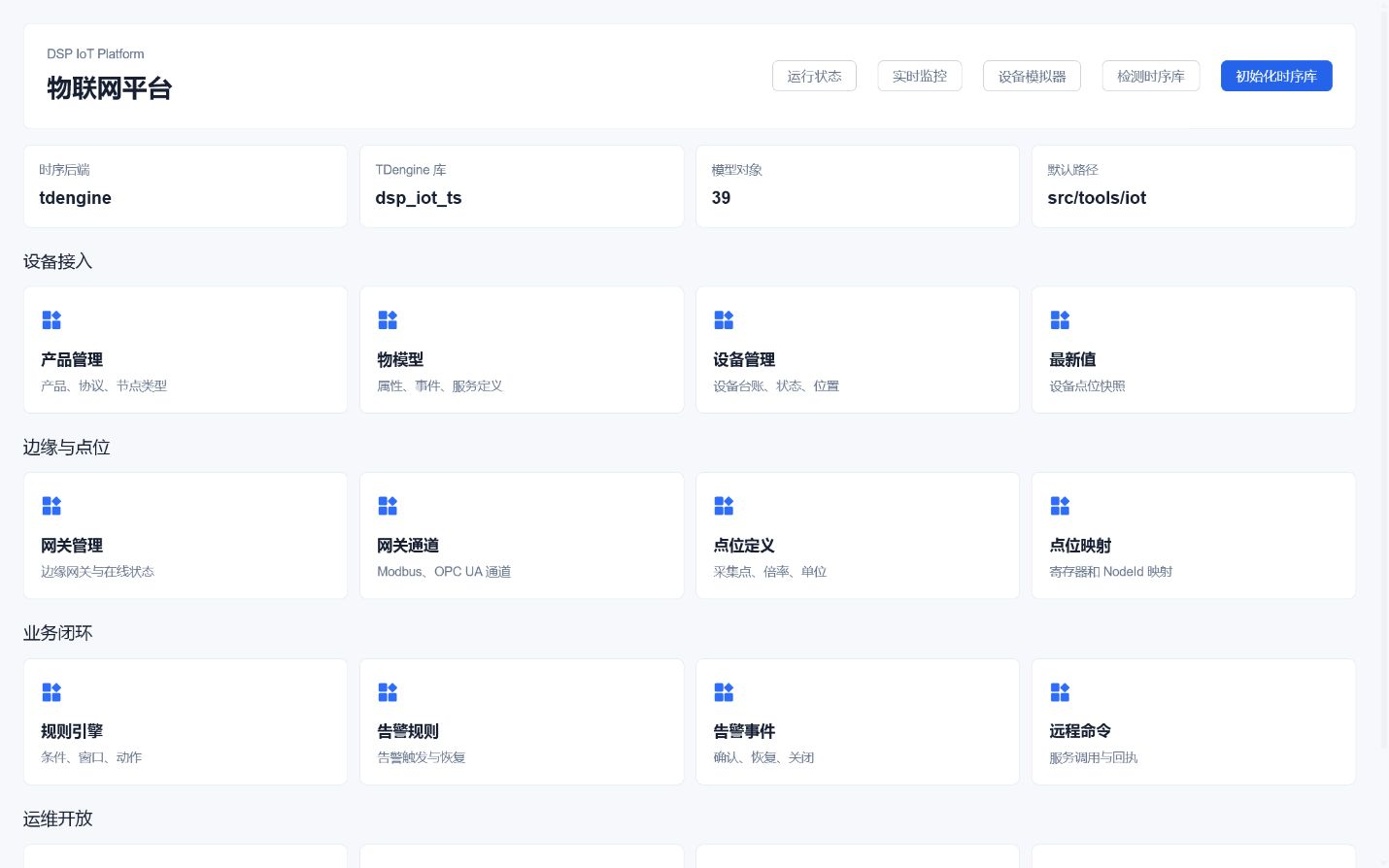Open 规则引擎 title
The height and width of the screenshot is (868, 1389).
click(72, 731)
